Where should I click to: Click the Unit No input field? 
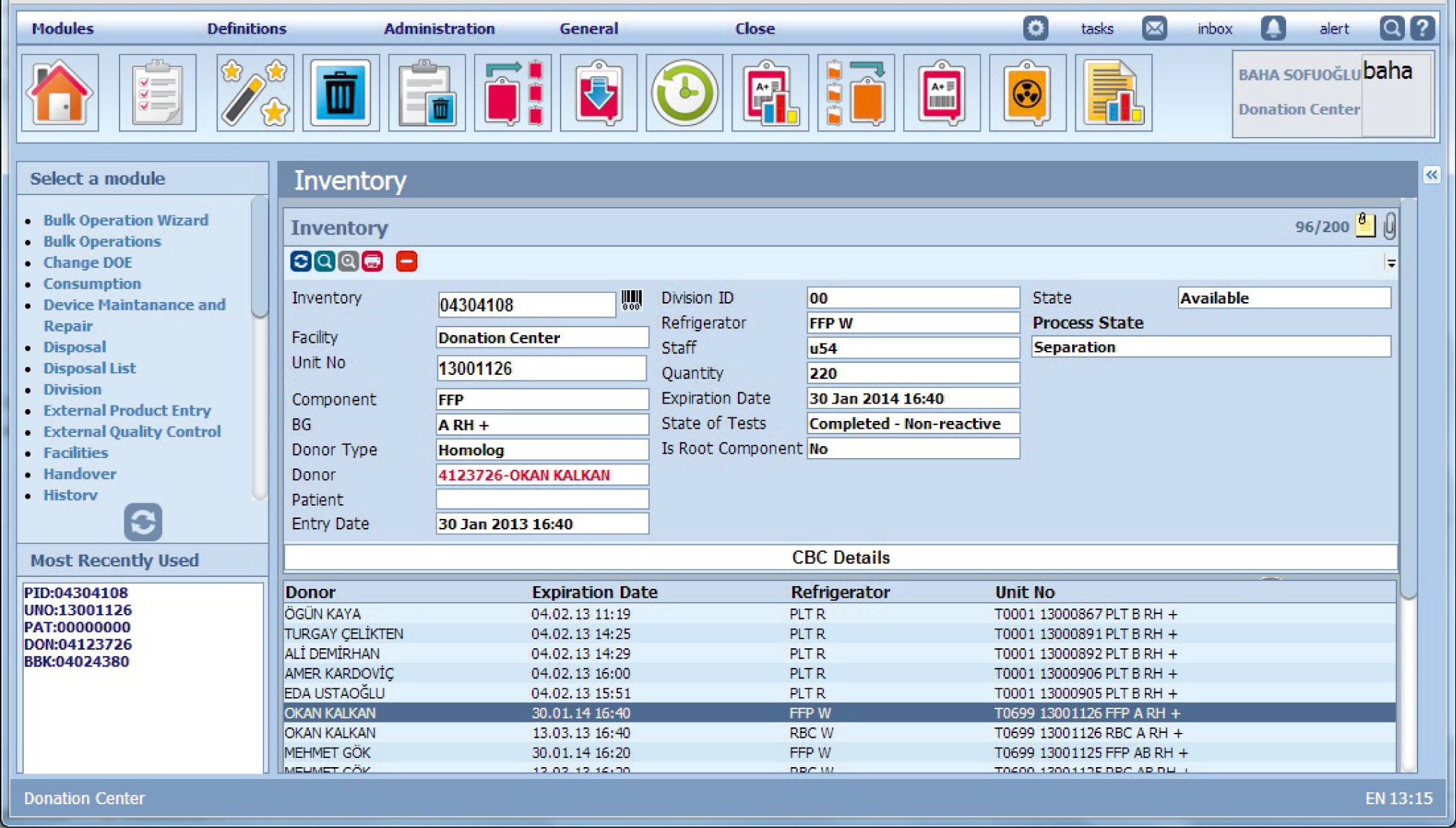pyautogui.click(x=540, y=369)
